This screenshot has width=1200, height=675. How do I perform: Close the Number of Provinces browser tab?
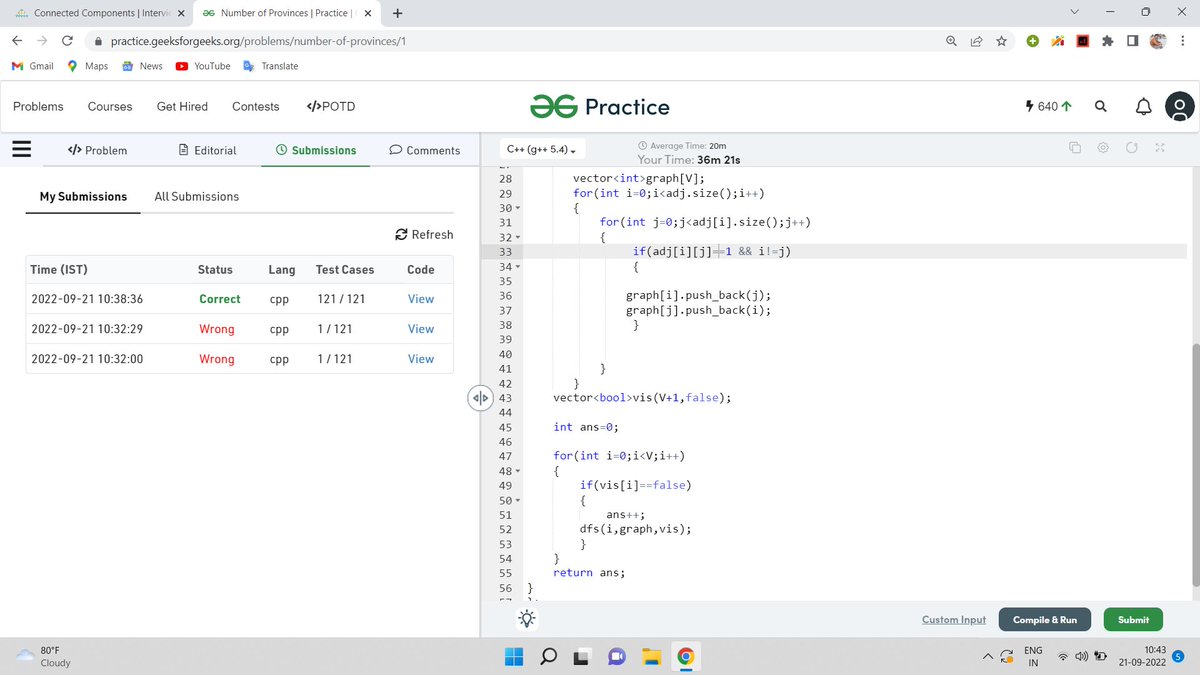366,13
